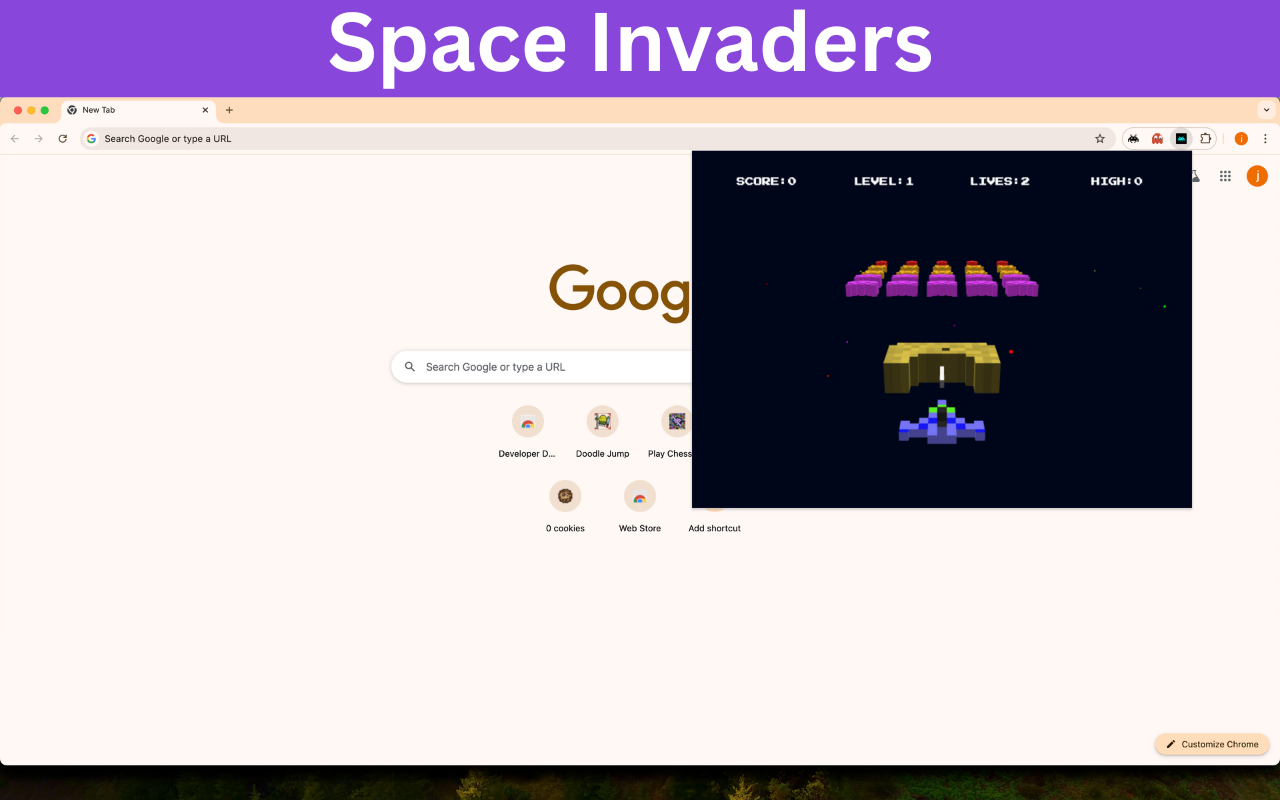Close the New Tab tab
1280x800 pixels.
pyautogui.click(x=206, y=110)
